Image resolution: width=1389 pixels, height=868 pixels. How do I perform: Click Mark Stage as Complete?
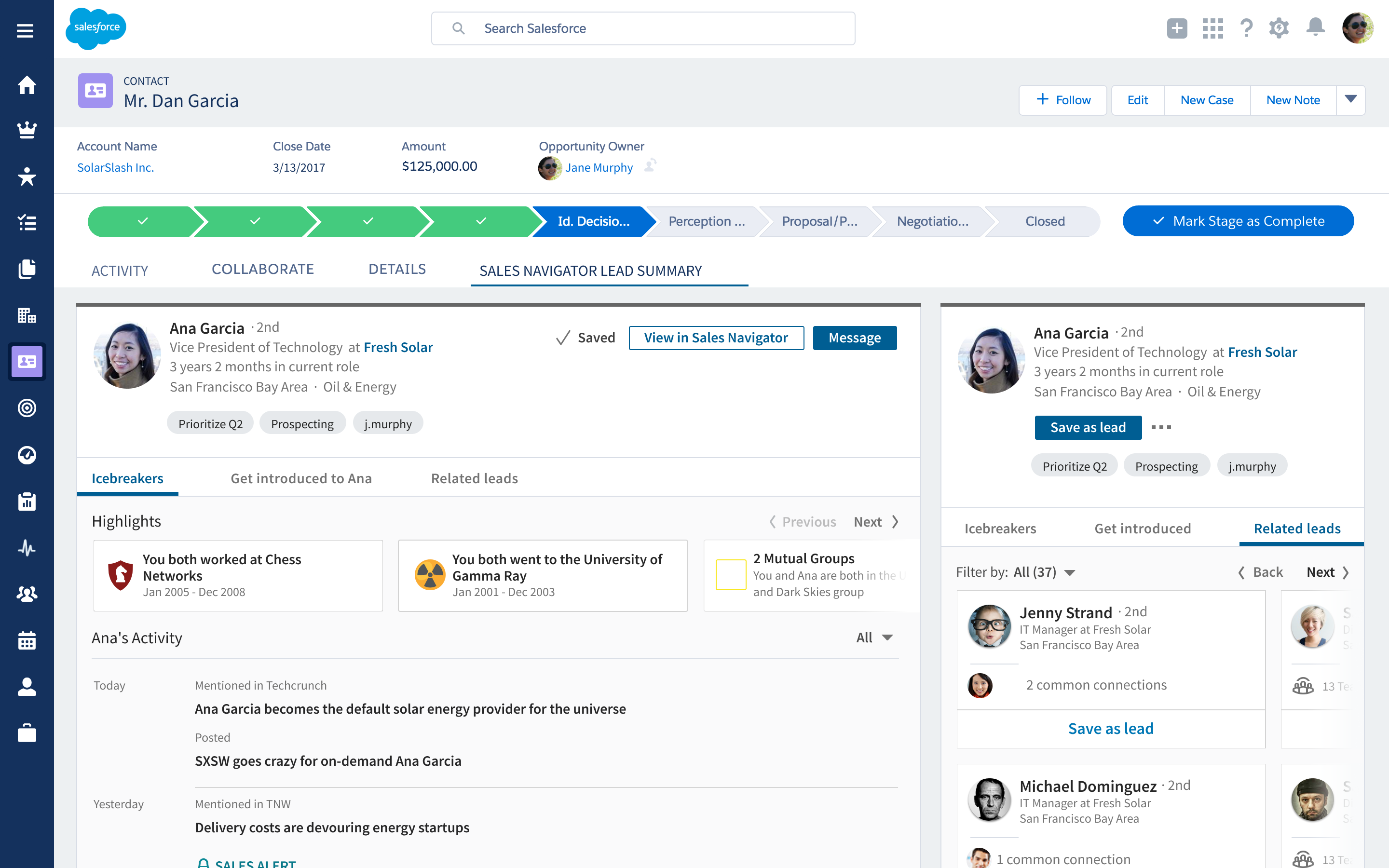[x=1238, y=221]
